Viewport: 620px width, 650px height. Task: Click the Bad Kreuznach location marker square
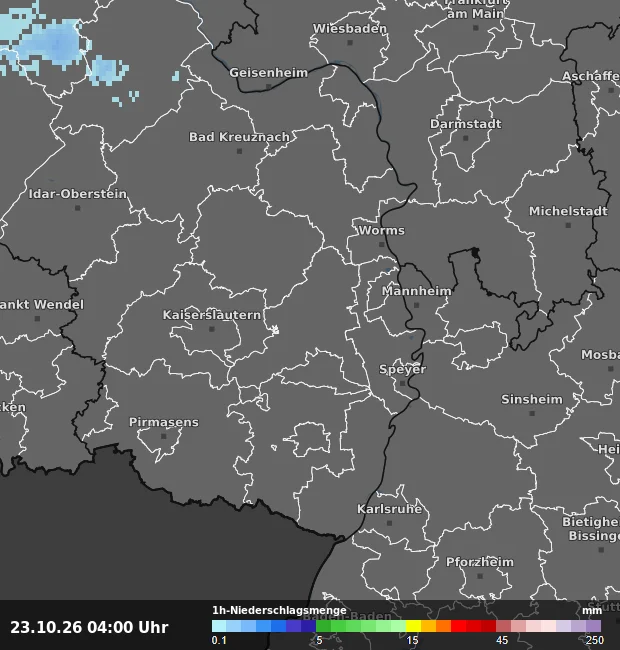(x=239, y=151)
